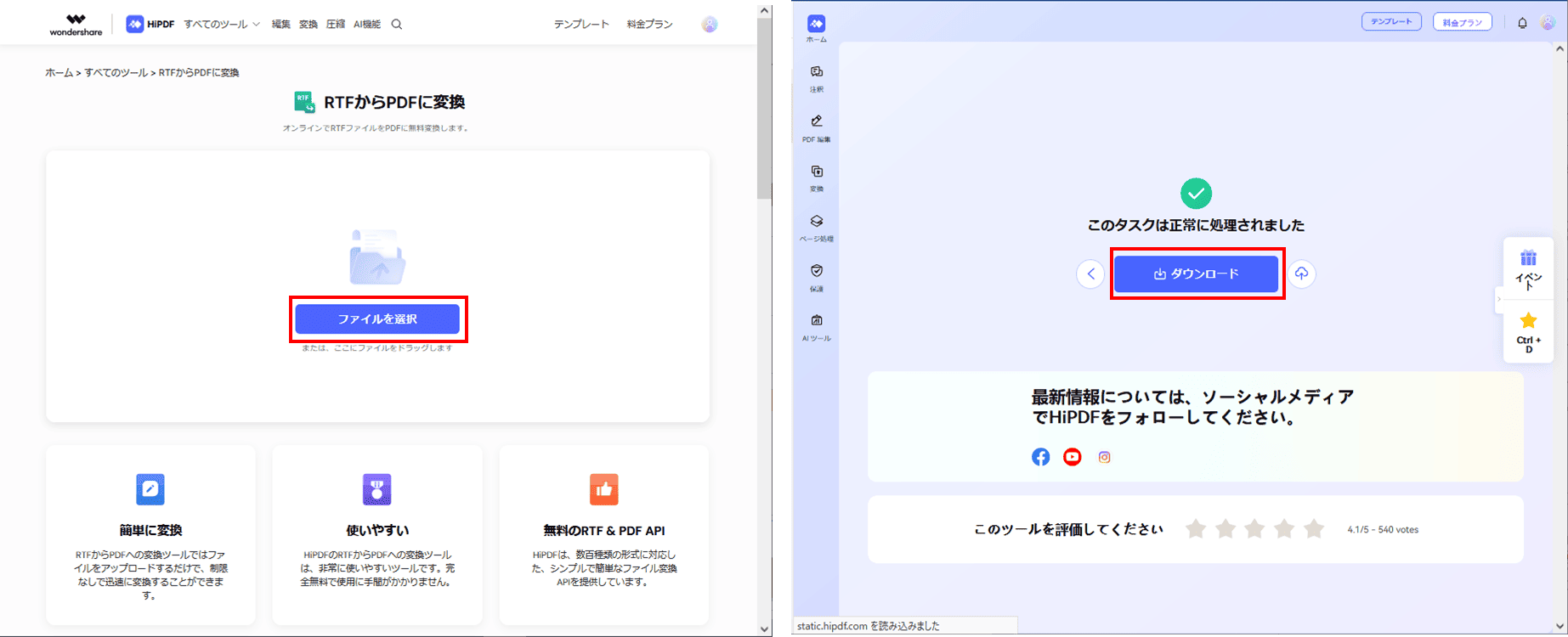Open the ページ処理 tool in sidebar
Viewport: 1568px width, 637px height.
[817, 227]
